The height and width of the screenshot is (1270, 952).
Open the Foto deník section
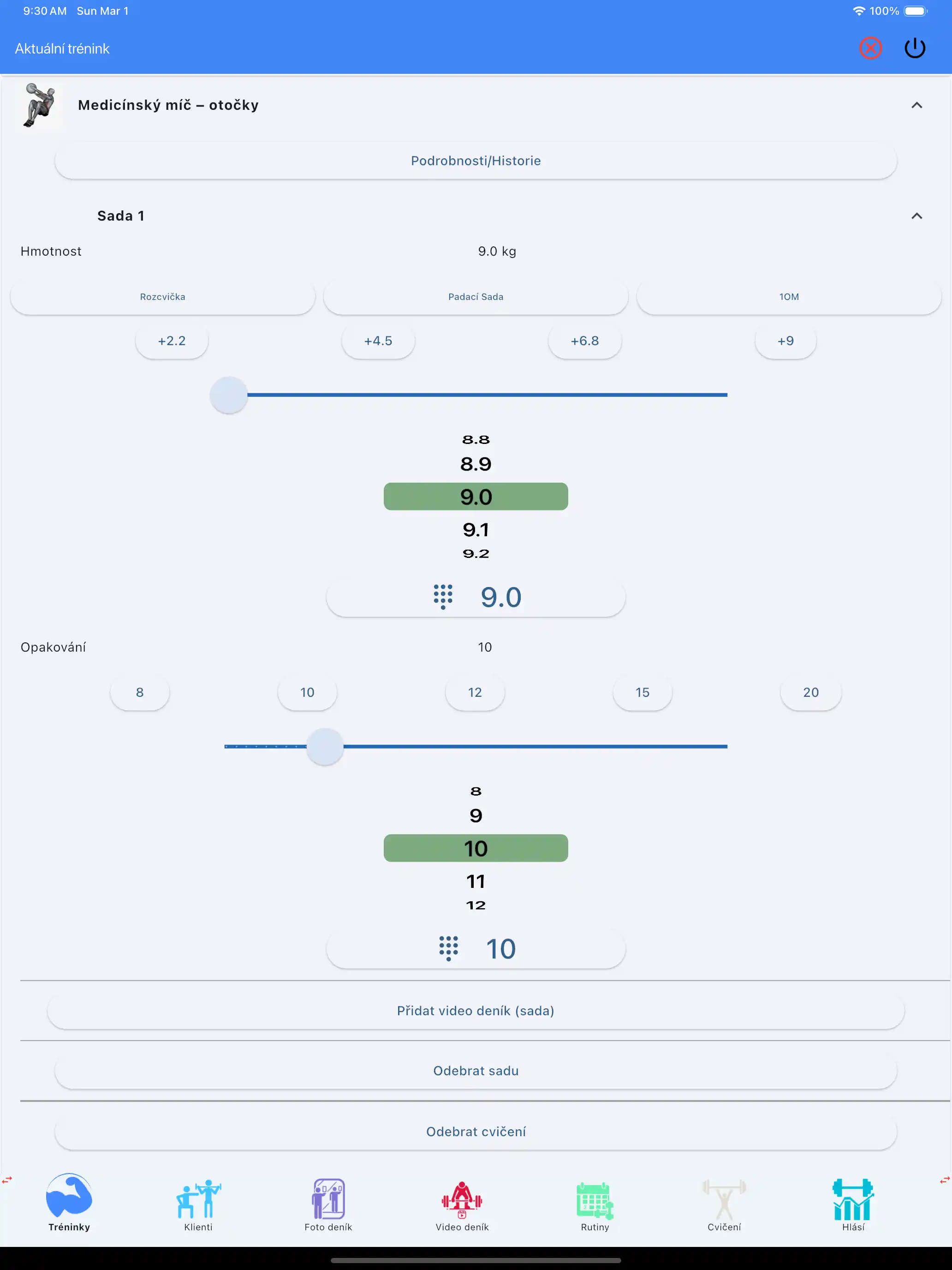point(328,1199)
